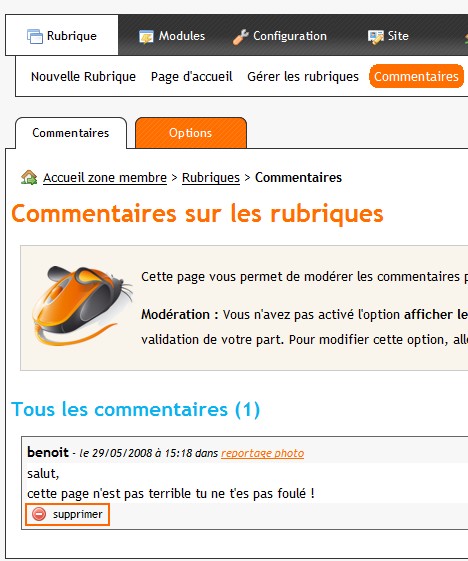This screenshot has height=561, width=468.
Task: Click the bold Modération : label
Action: coord(180,314)
